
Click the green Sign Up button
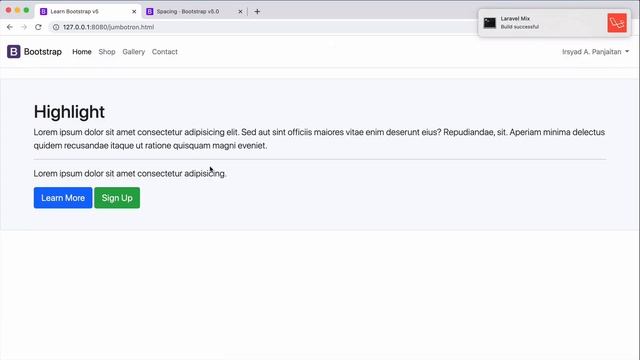[117, 198]
